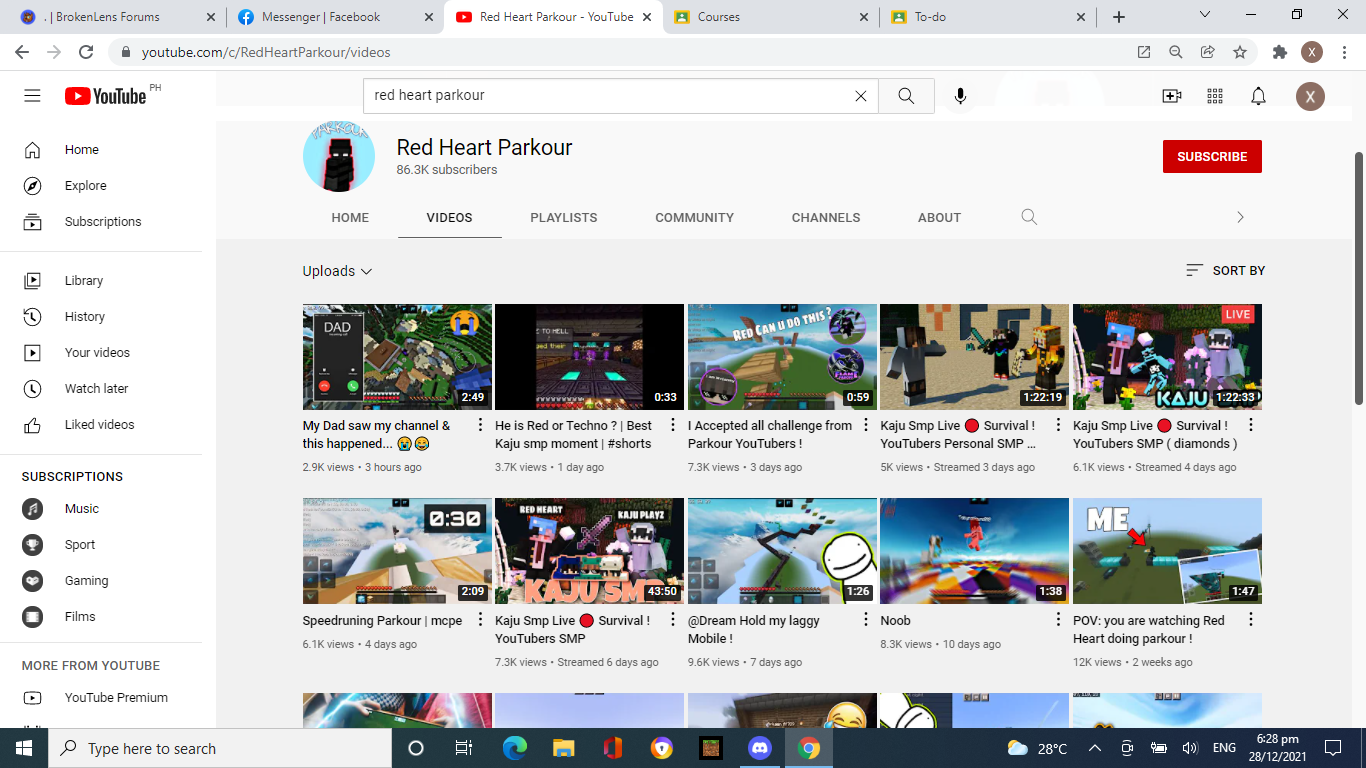Image resolution: width=1366 pixels, height=768 pixels.
Task: Open the CHANNELS channel tab
Action: click(x=826, y=217)
